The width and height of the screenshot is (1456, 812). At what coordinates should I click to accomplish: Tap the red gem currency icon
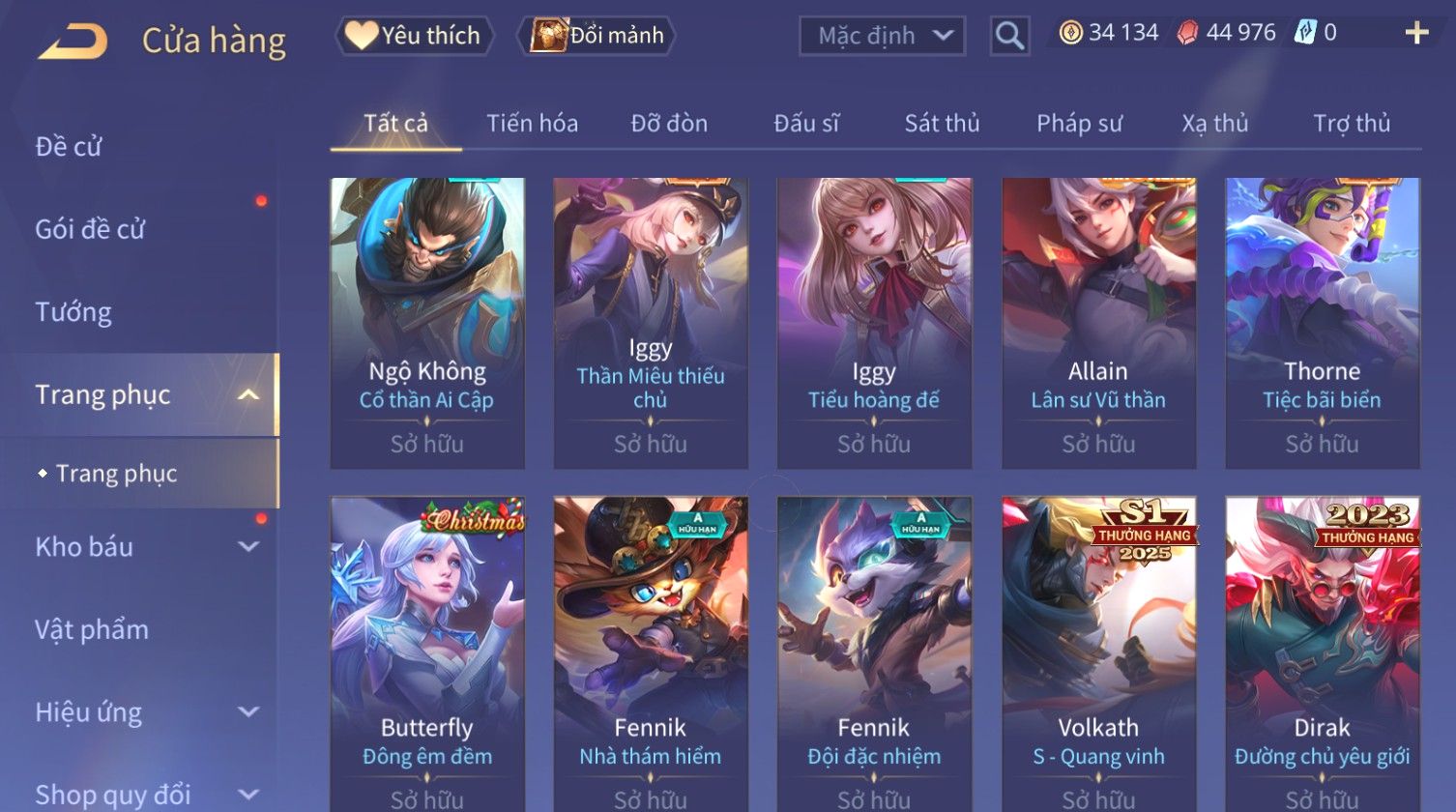1187,34
